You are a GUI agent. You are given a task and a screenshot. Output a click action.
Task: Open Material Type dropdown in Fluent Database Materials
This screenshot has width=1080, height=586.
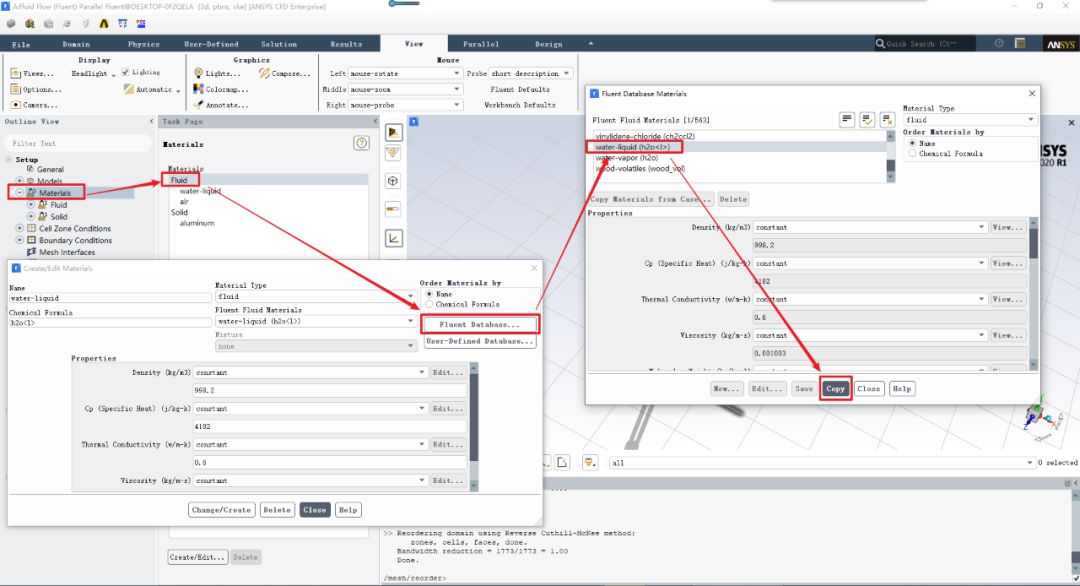(969, 120)
